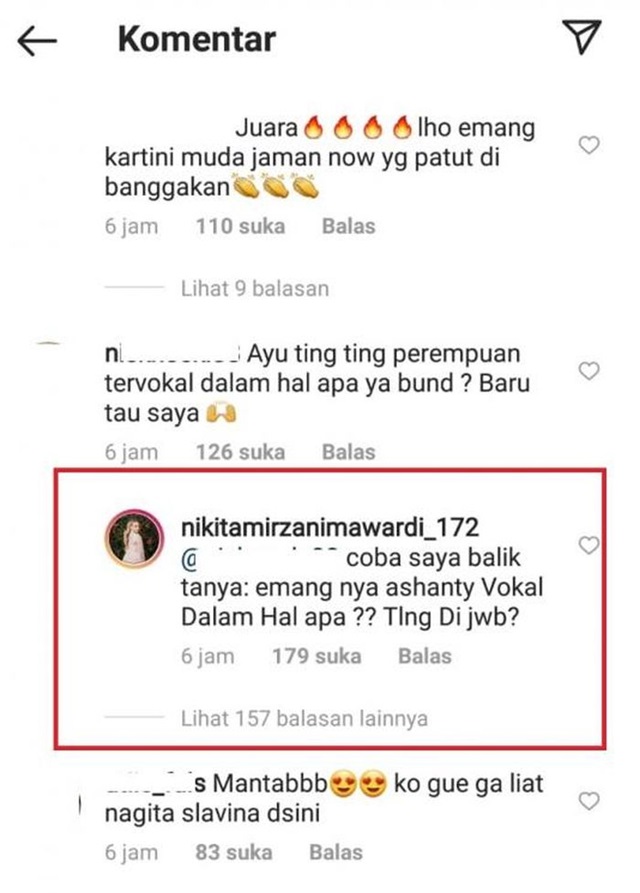
Task: Like nikitamirzanimawardi_172's reply with heart icon
Action: coord(589,545)
